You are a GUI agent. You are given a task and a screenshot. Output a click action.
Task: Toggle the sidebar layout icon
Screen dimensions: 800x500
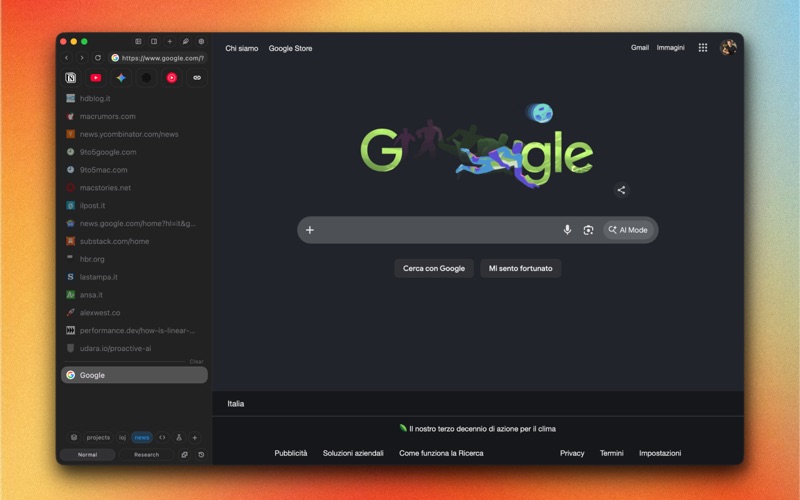pyautogui.click(x=138, y=41)
